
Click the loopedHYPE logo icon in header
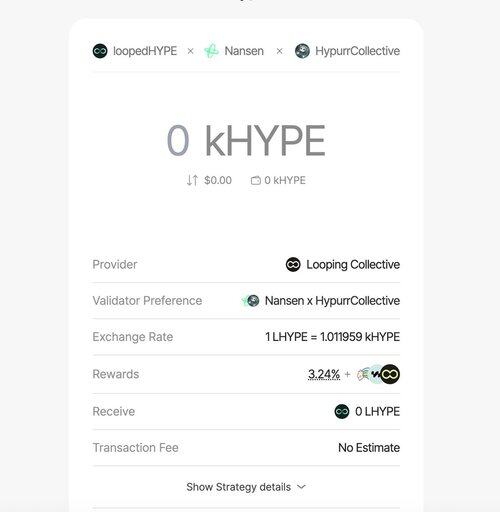[100, 51]
